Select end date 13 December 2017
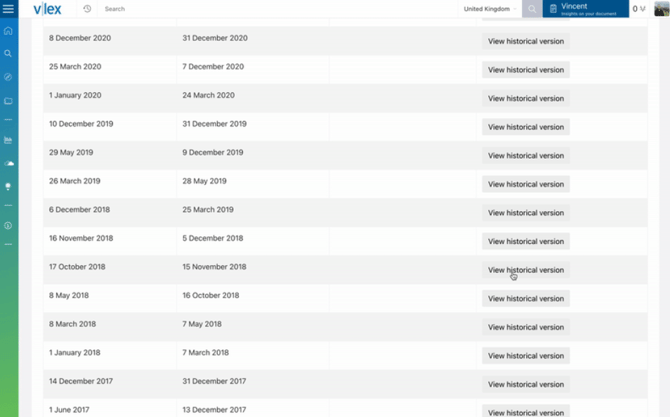 (214, 410)
